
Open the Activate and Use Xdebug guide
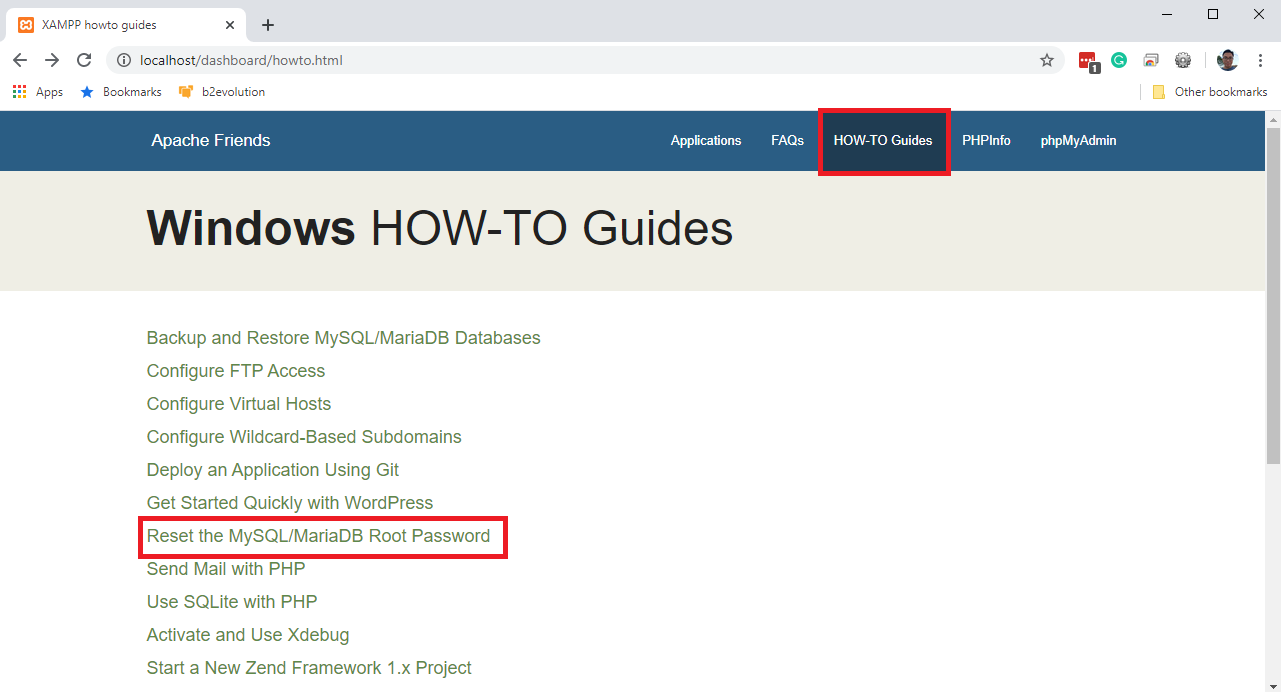coord(248,635)
